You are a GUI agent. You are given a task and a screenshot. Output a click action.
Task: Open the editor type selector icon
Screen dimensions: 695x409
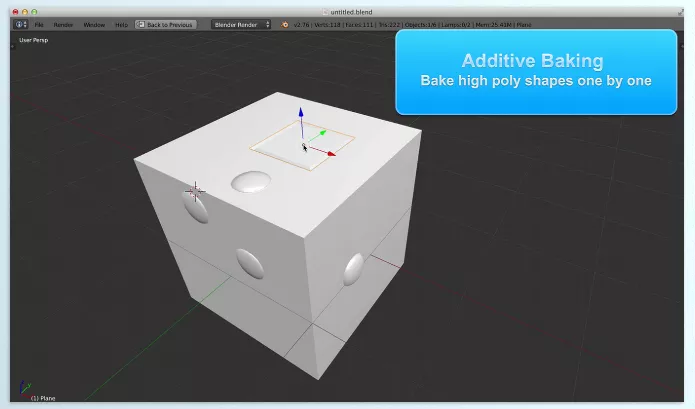click(21, 24)
